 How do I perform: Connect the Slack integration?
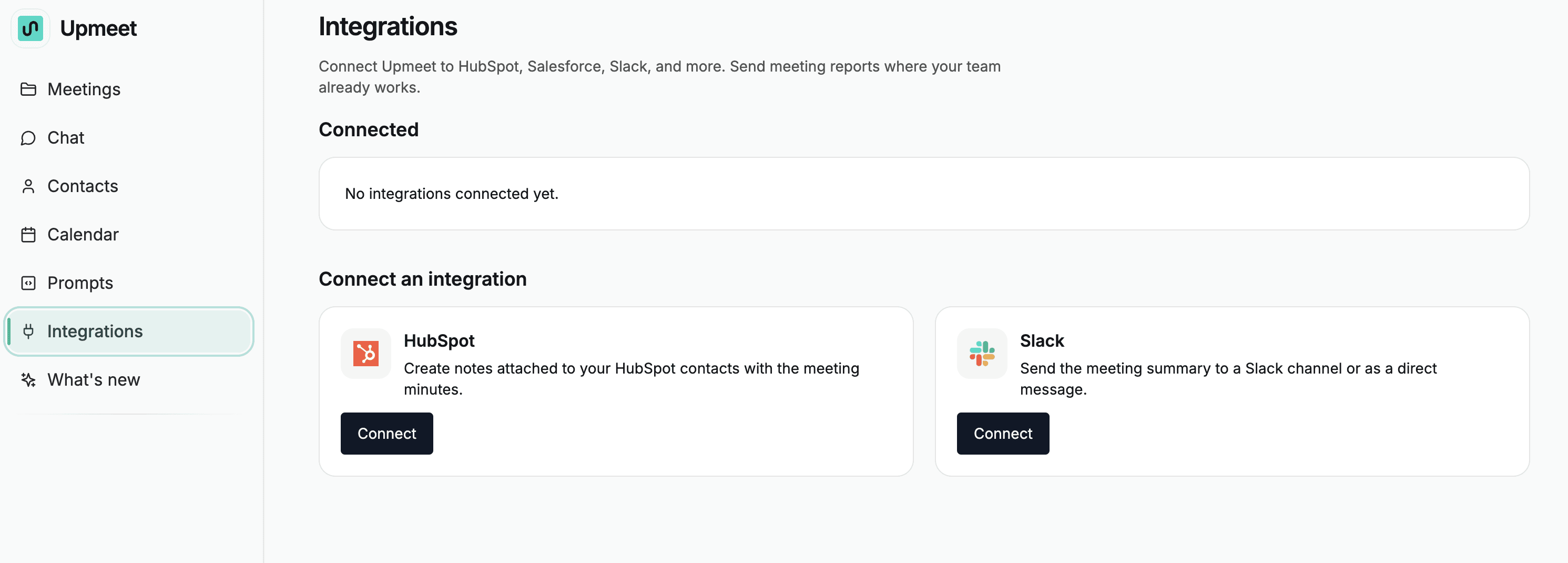[1003, 434]
